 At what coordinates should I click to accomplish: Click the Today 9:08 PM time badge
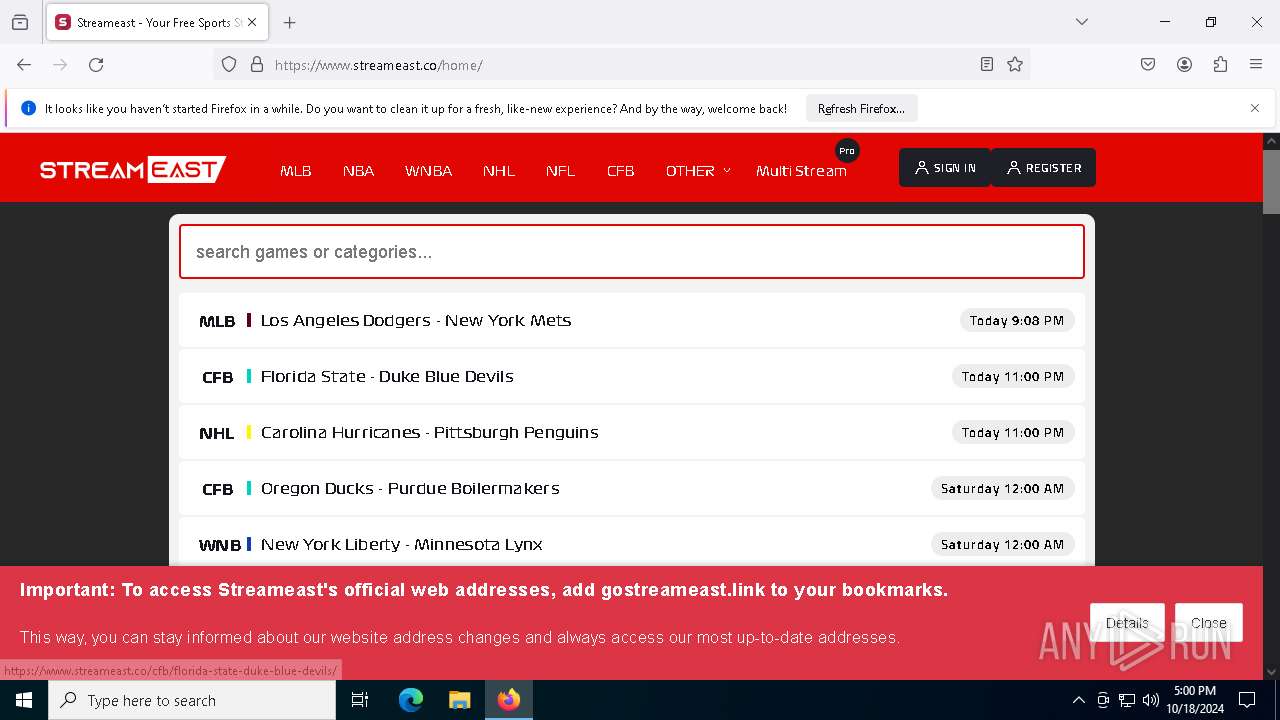[x=1017, y=321]
